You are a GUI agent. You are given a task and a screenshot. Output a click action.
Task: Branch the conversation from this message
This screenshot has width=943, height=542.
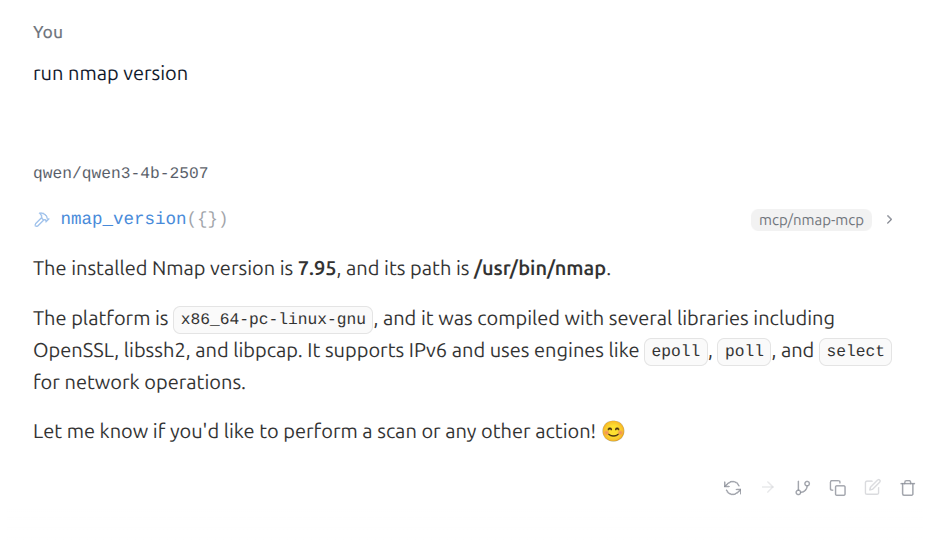(802, 488)
